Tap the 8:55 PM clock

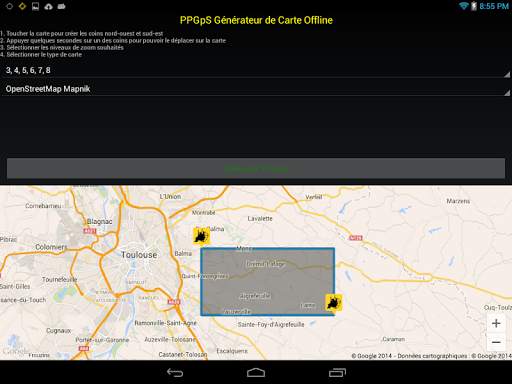494,6
